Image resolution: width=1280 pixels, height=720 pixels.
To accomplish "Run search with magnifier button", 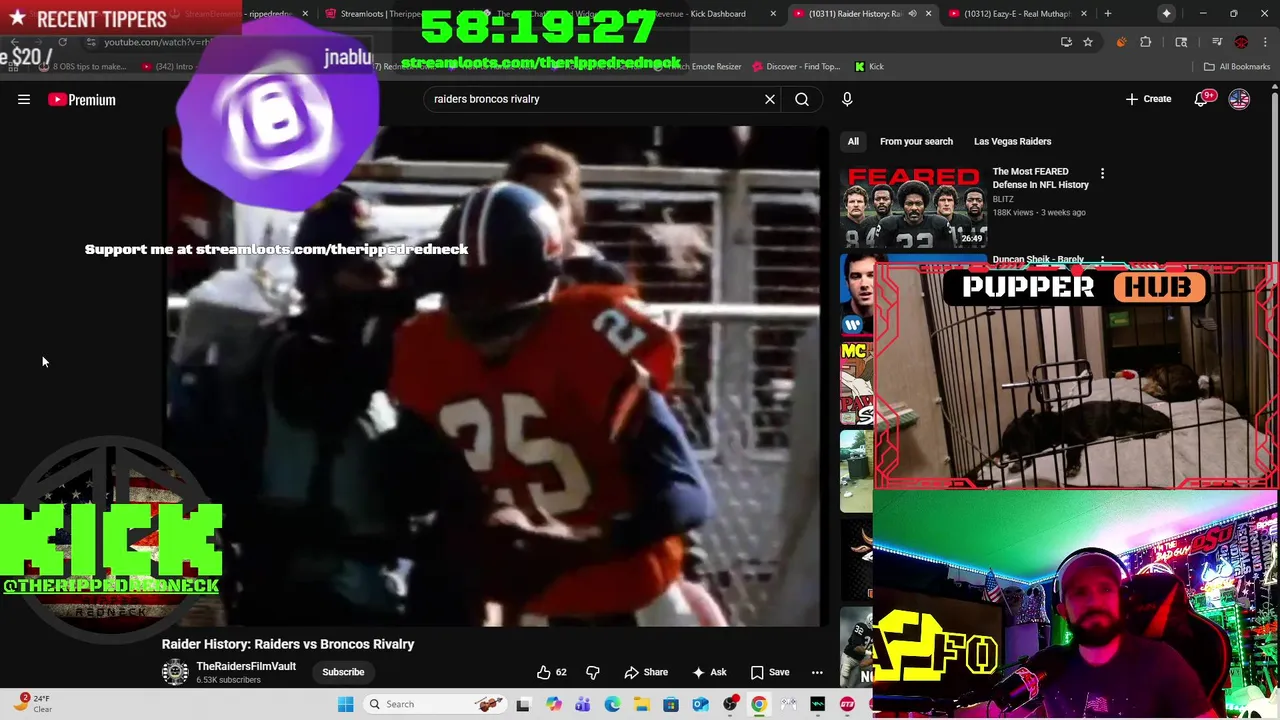I will [802, 99].
